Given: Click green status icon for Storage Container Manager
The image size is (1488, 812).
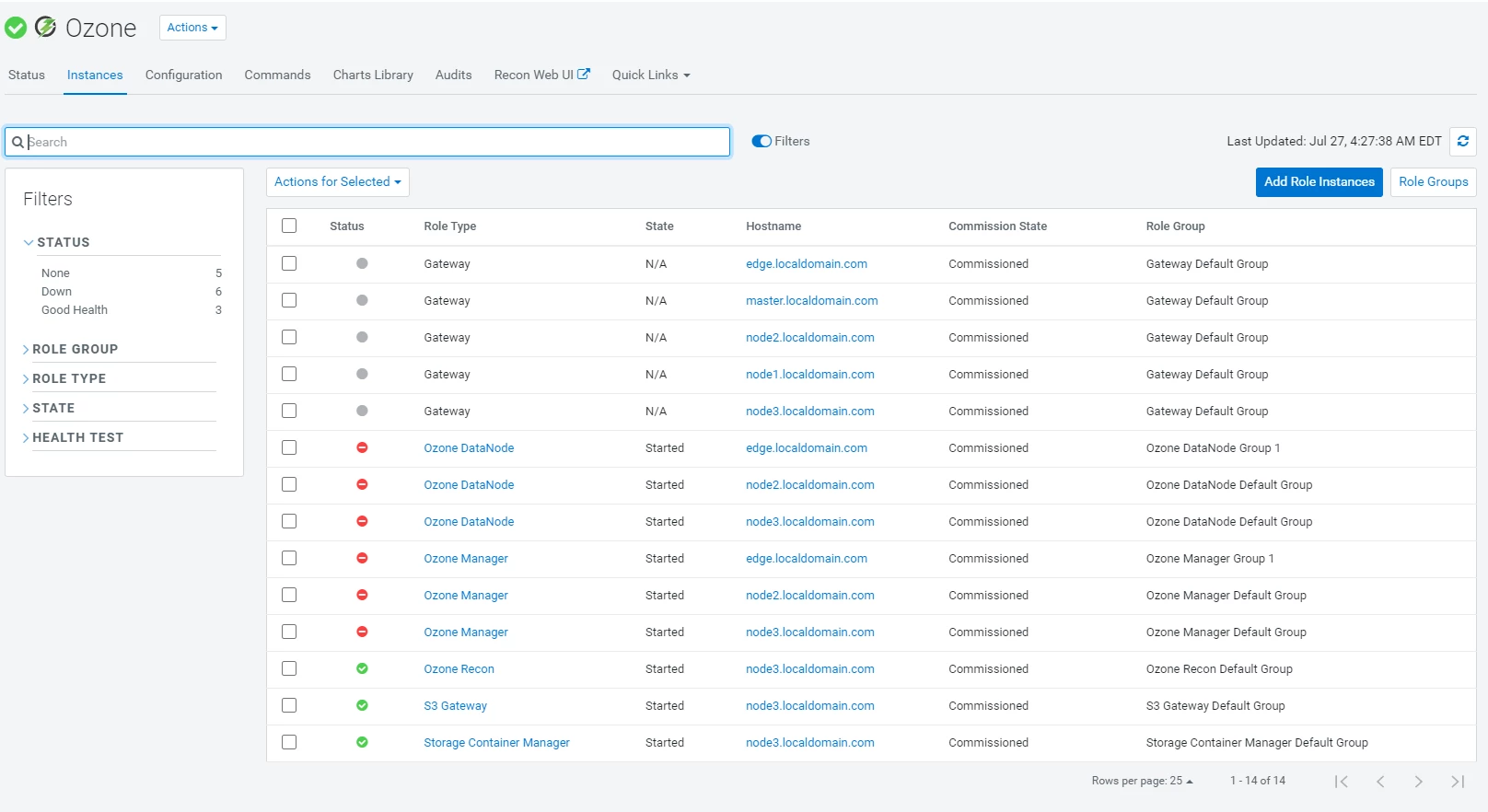Looking at the screenshot, I should pos(362,742).
